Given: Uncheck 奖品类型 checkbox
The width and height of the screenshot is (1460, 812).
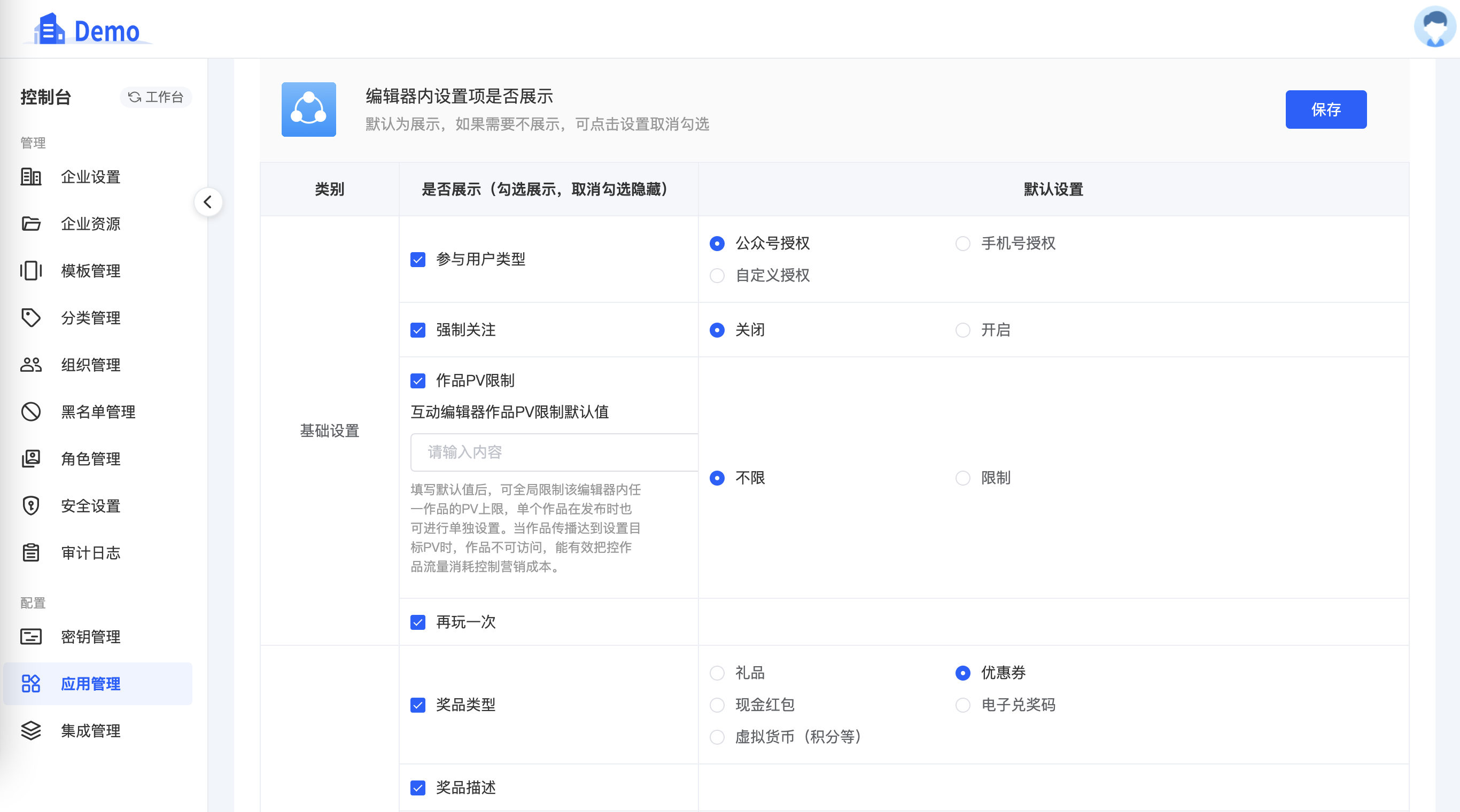Looking at the screenshot, I should [x=418, y=705].
